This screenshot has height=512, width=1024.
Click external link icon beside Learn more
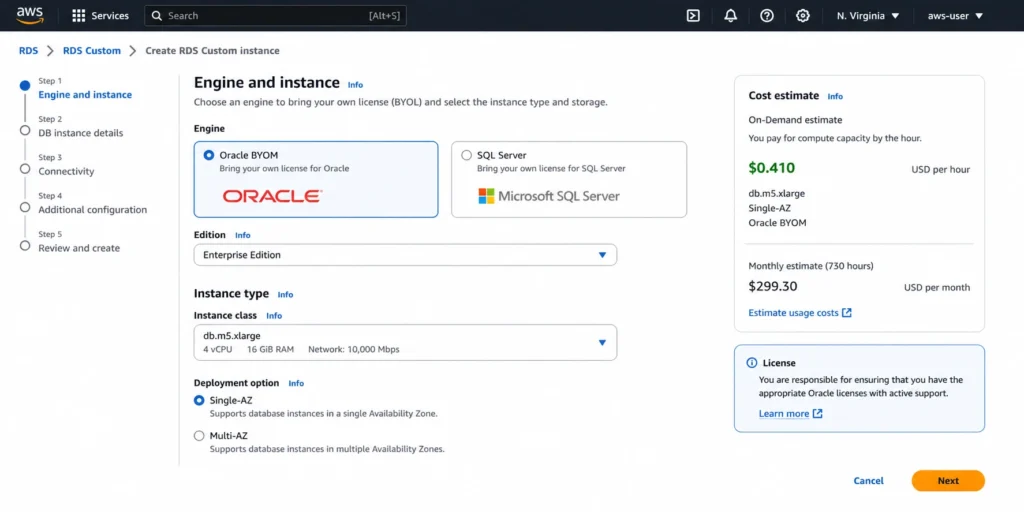point(818,413)
